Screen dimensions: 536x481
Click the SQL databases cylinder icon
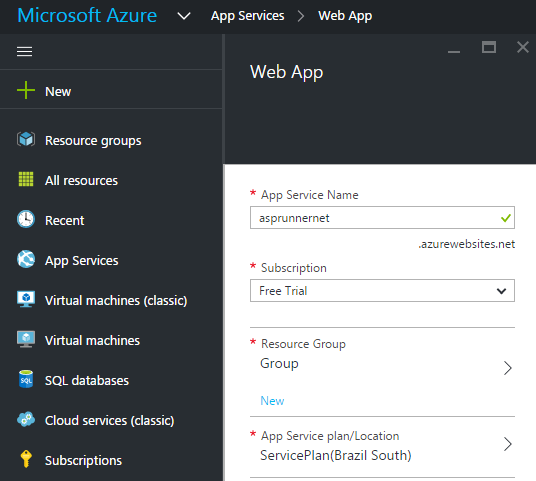click(x=26, y=379)
